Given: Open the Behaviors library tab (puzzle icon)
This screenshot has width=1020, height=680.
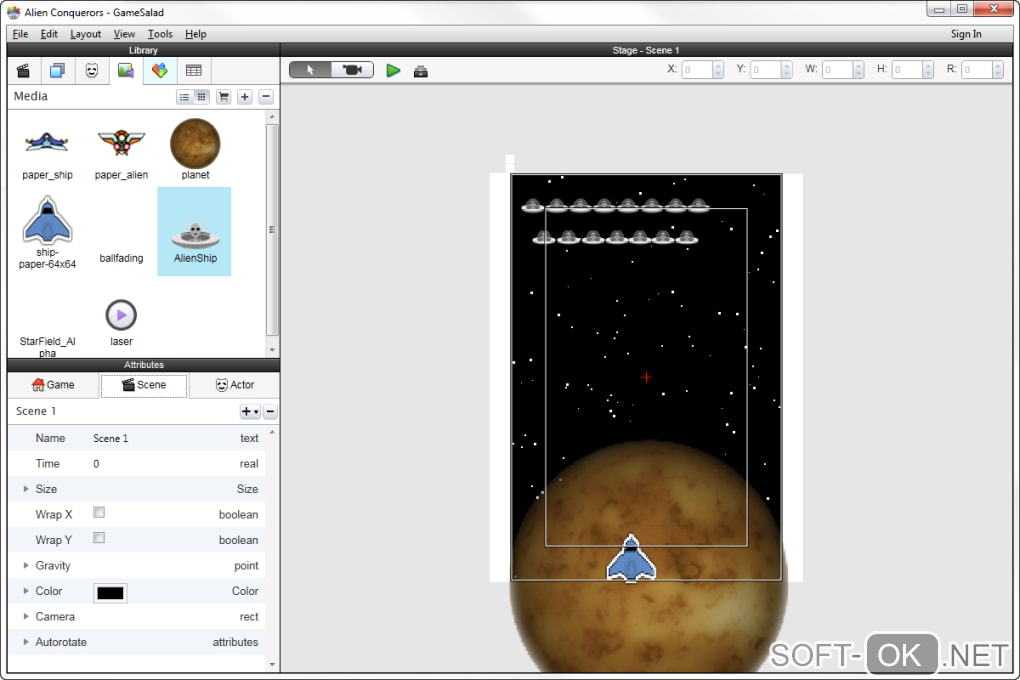Looking at the screenshot, I should click(x=159, y=70).
